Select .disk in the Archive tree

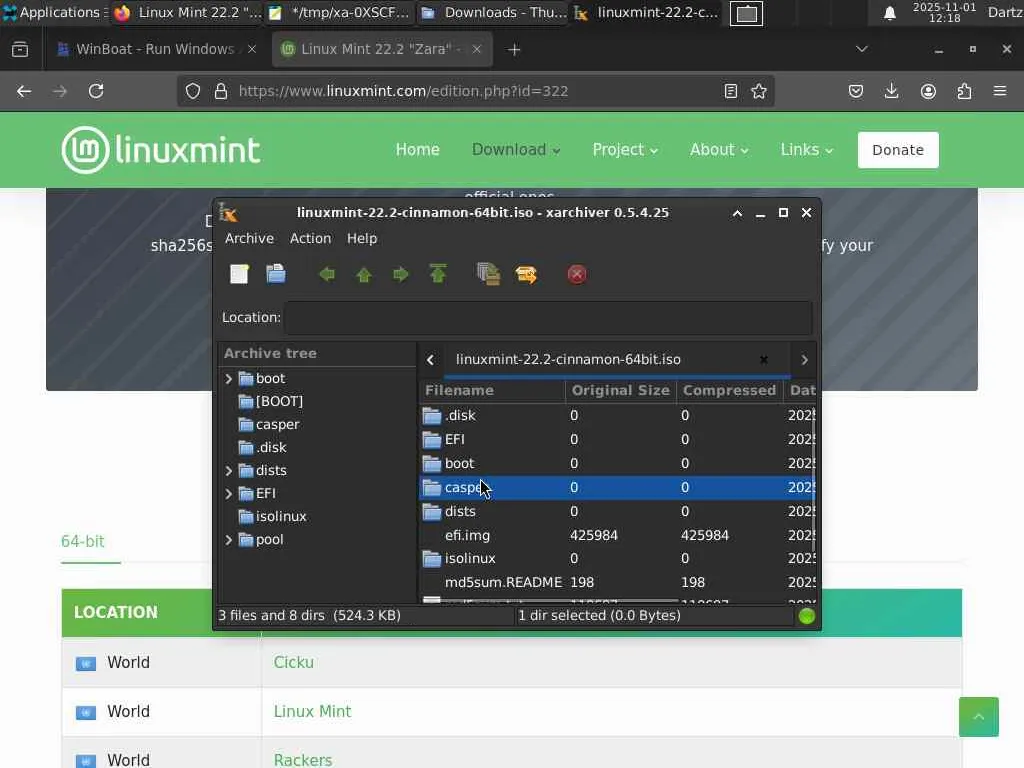[x=270, y=447]
